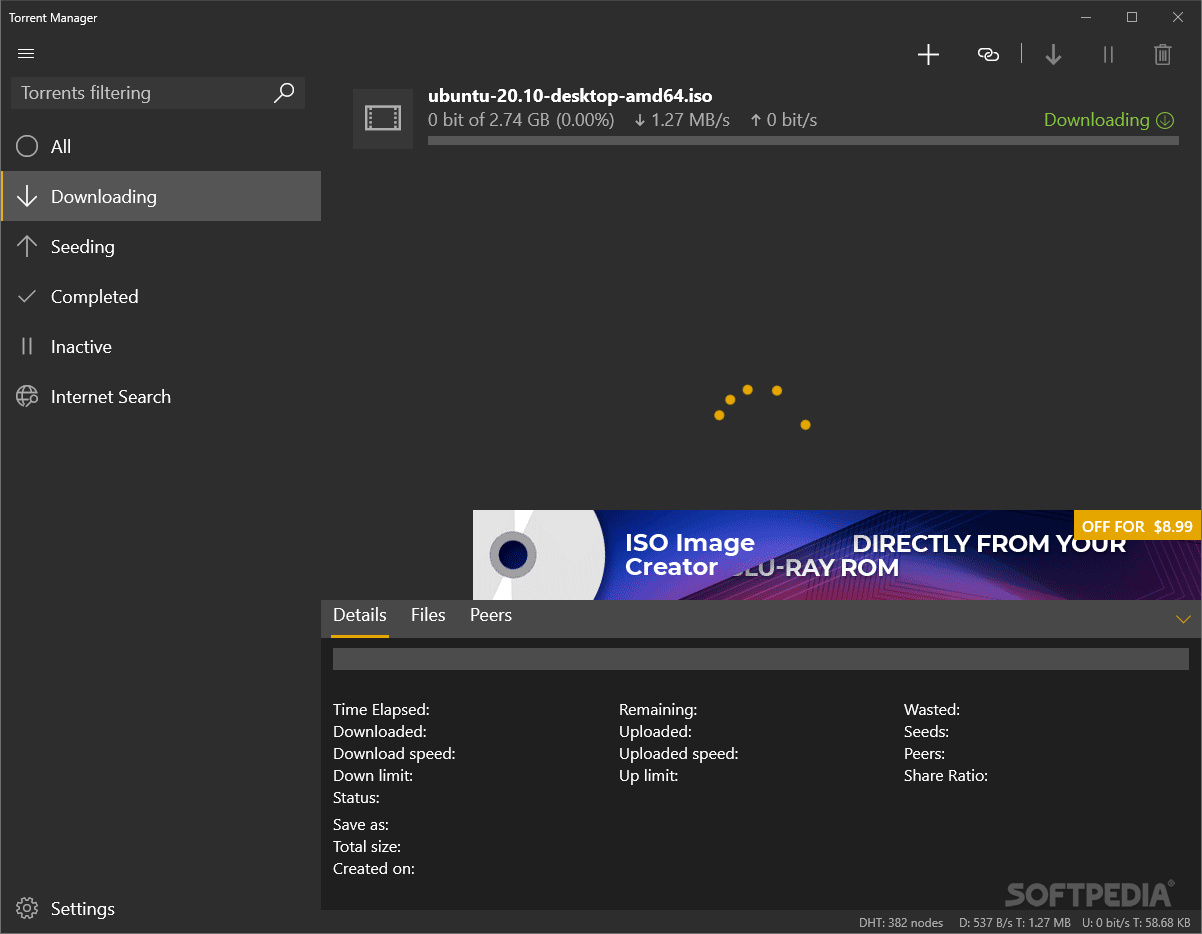This screenshot has width=1202, height=934.
Task: Click the DHT: 382 nodes status
Action: (901, 922)
